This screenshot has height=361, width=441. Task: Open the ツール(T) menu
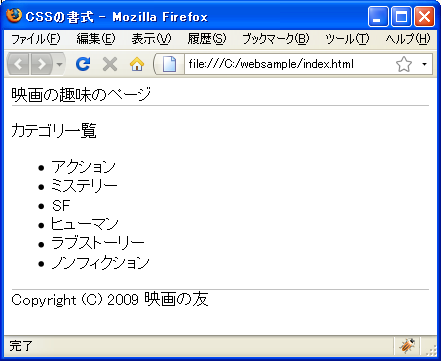pyautogui.click(x=347, y=39)
